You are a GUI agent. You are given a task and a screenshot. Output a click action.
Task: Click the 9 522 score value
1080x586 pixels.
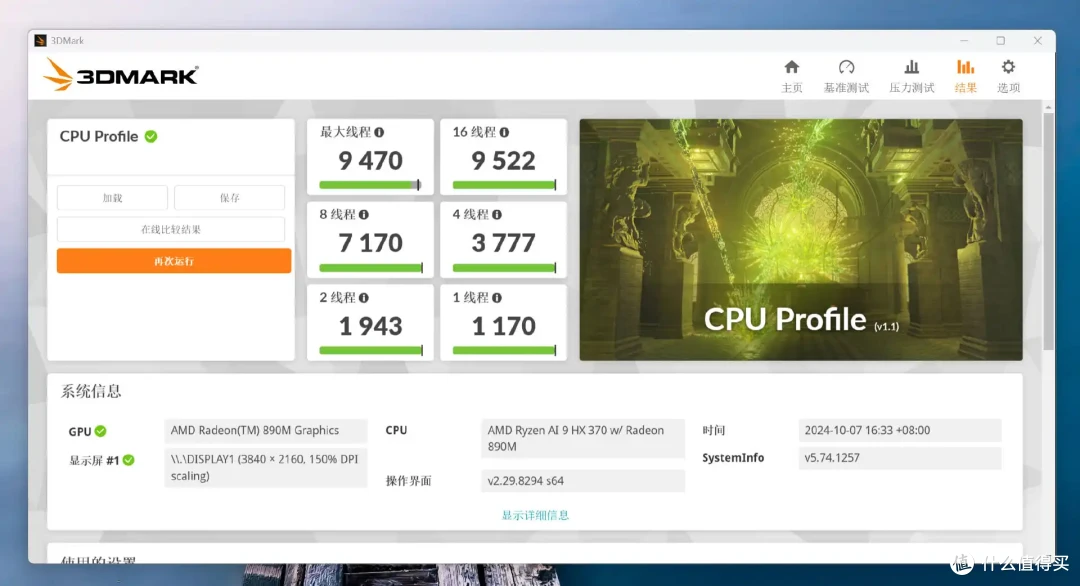[x=503, y=160]
